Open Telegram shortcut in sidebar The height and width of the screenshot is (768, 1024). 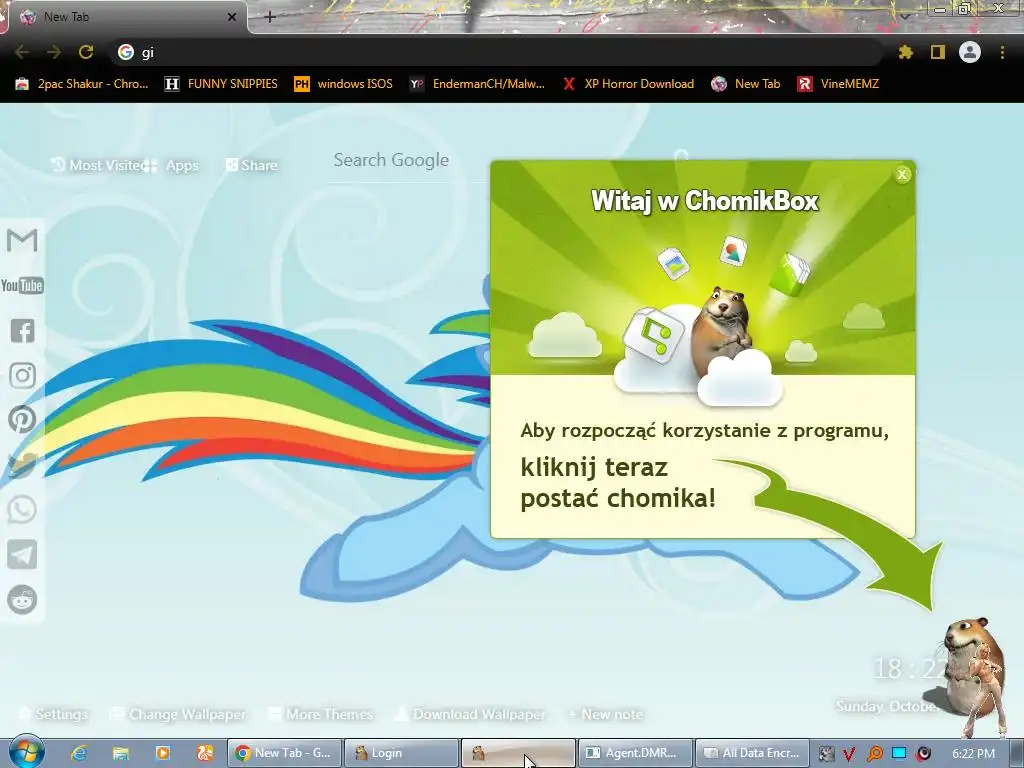point(22,554)
